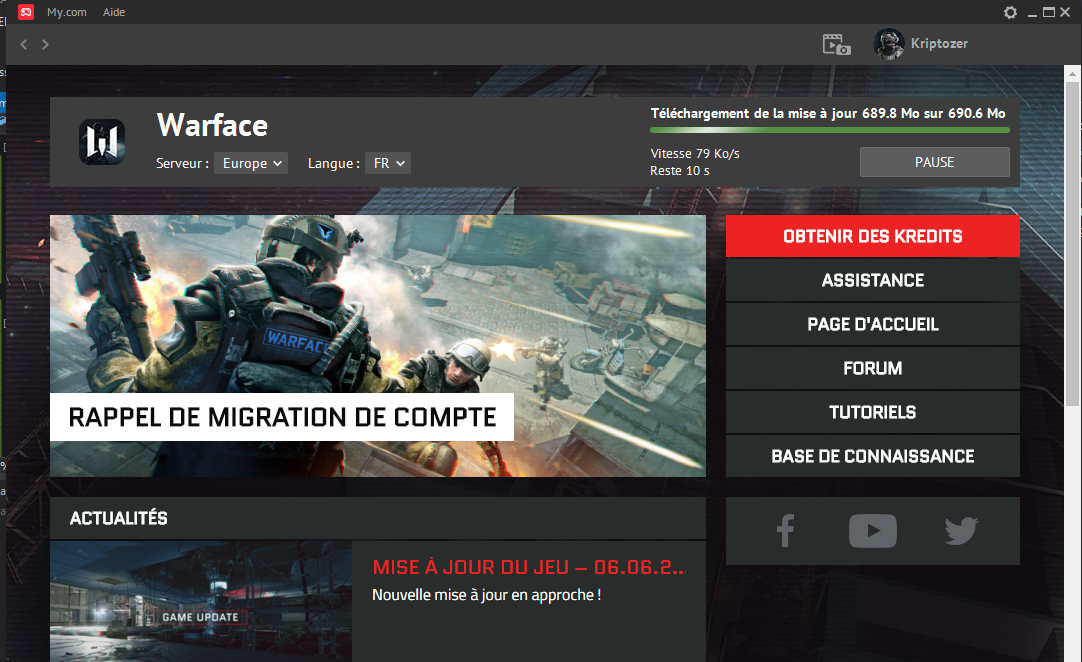
Task: Click the scrollbar up arrow
Action: 1072,73
